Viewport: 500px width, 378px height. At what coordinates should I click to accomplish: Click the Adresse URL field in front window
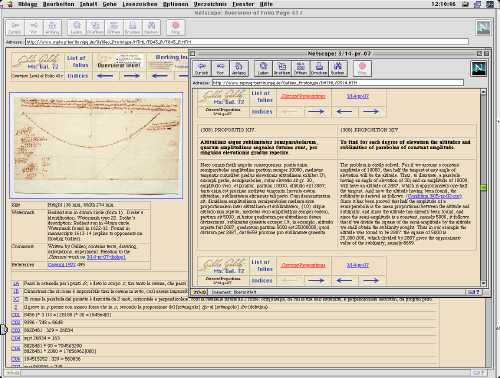(x=338, y=82)
